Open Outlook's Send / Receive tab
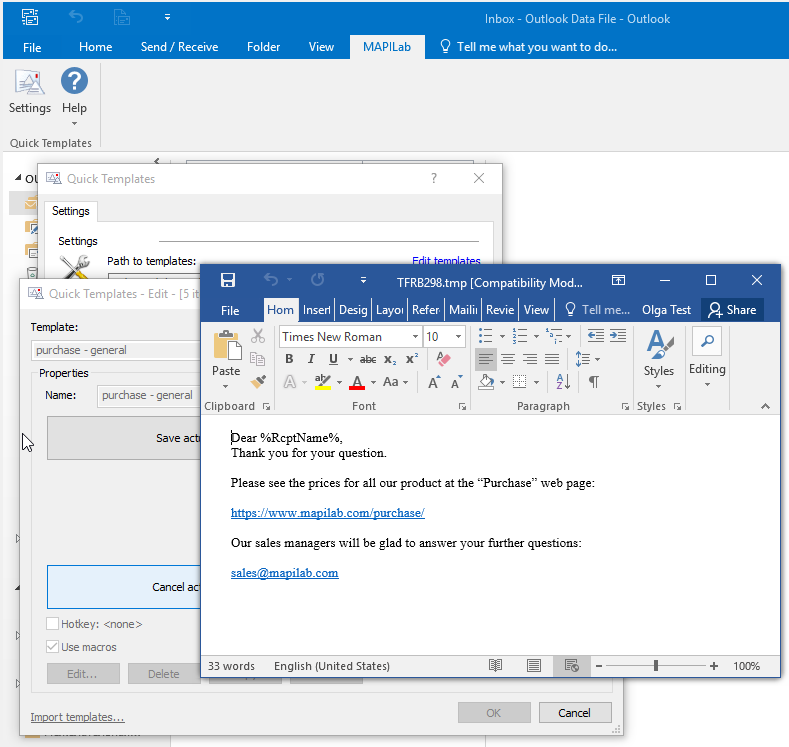This screenshot has height=747, width=789. click(180, 47)
